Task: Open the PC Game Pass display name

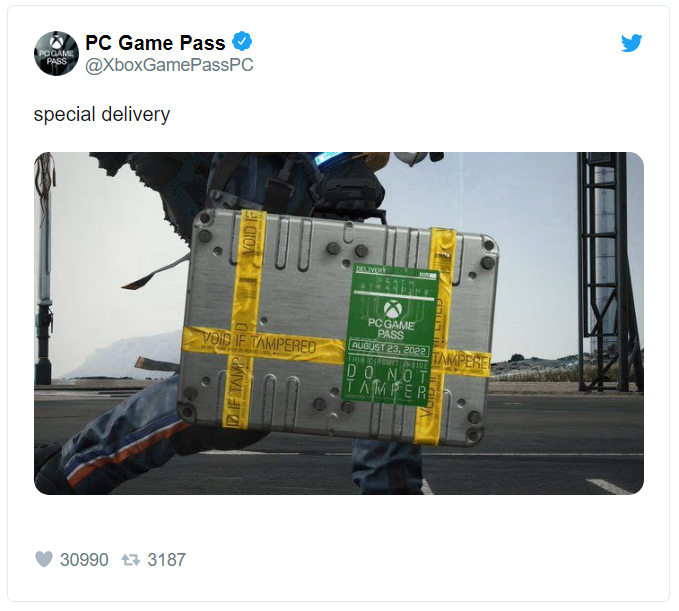Action: point(155,42)
